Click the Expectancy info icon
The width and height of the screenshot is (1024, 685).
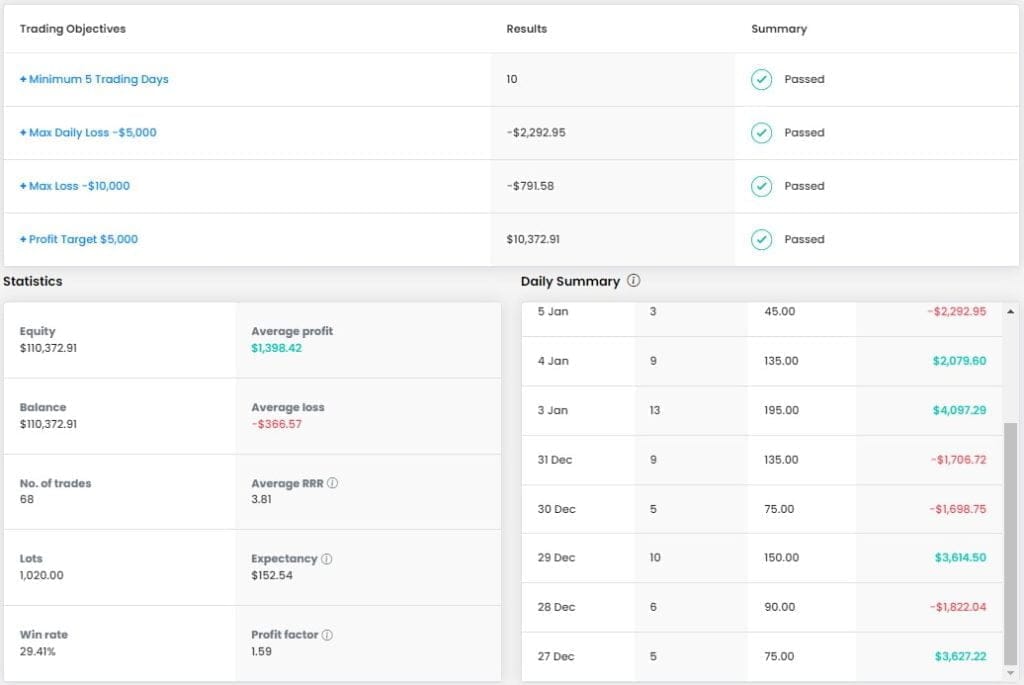tap(327, 559)
